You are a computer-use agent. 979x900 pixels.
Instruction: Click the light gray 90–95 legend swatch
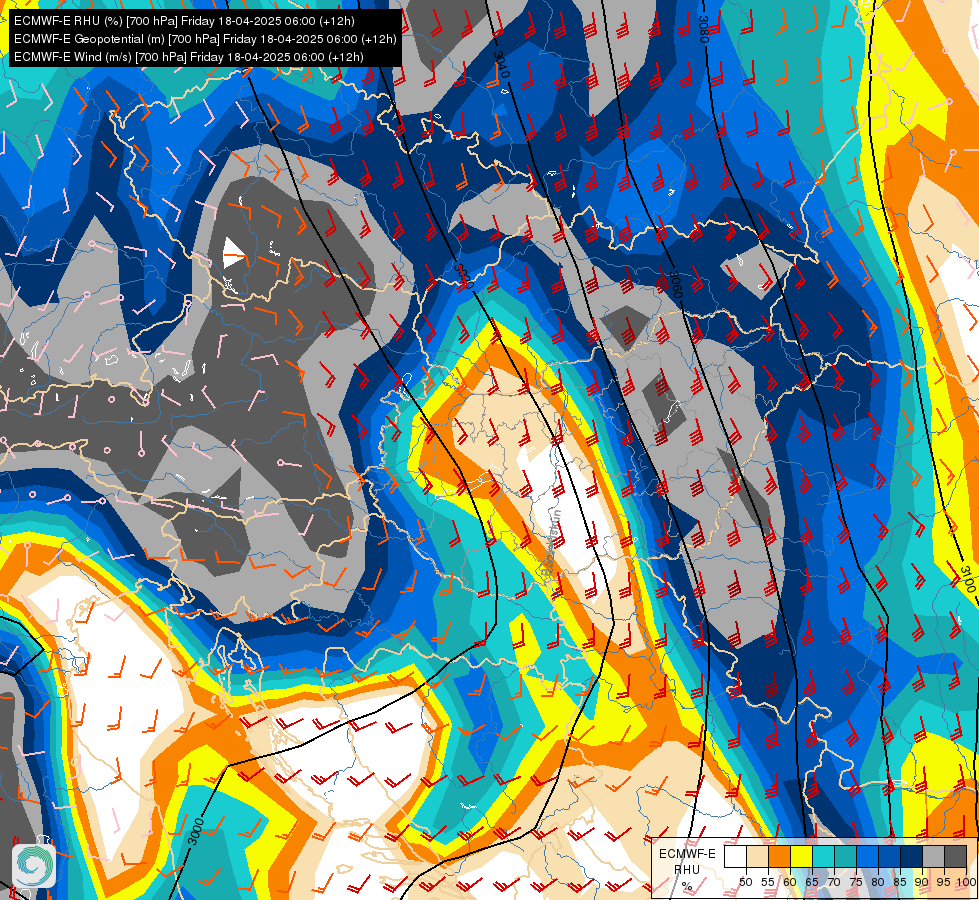[x=933, y=856]
